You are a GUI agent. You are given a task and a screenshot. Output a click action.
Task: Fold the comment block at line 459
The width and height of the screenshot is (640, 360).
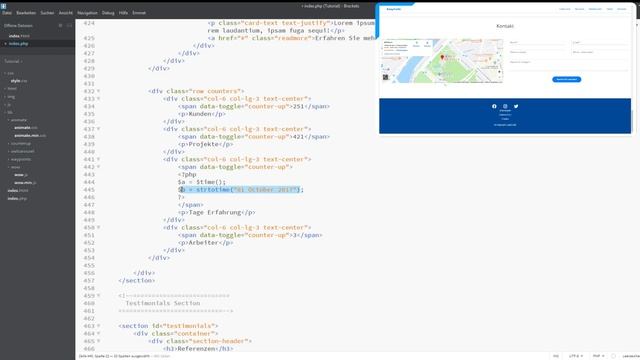pos(98,296)
